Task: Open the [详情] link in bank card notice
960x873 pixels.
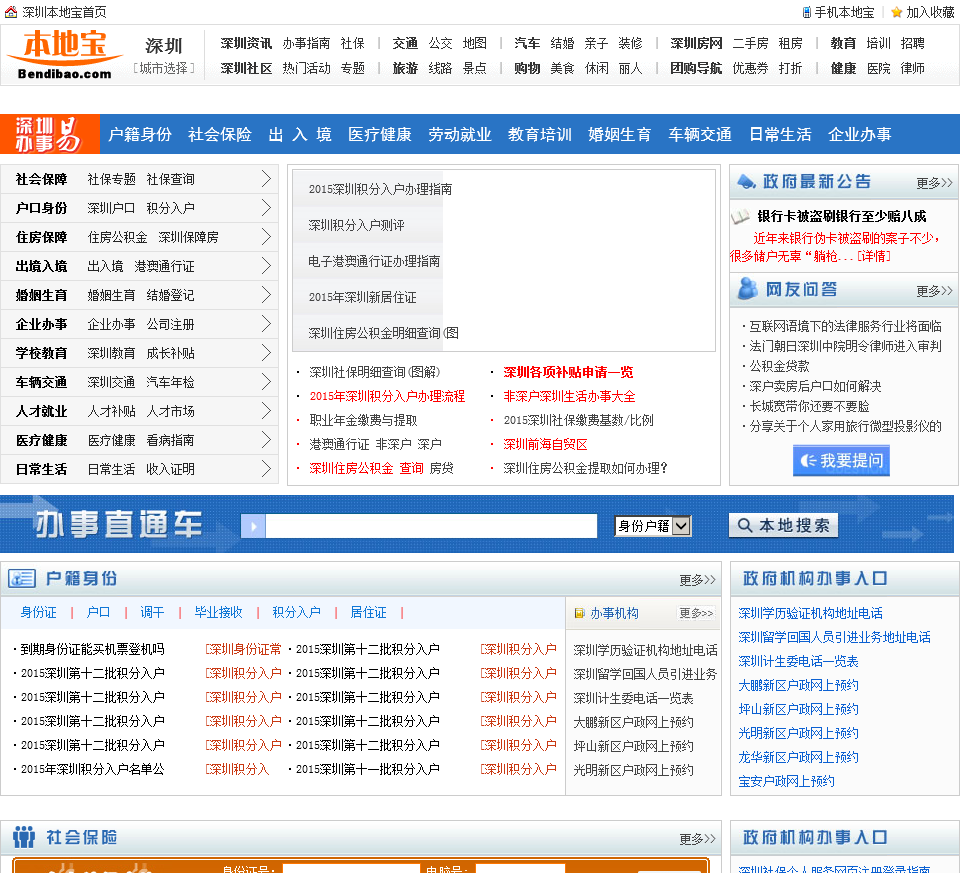Action: pos(874,256)
